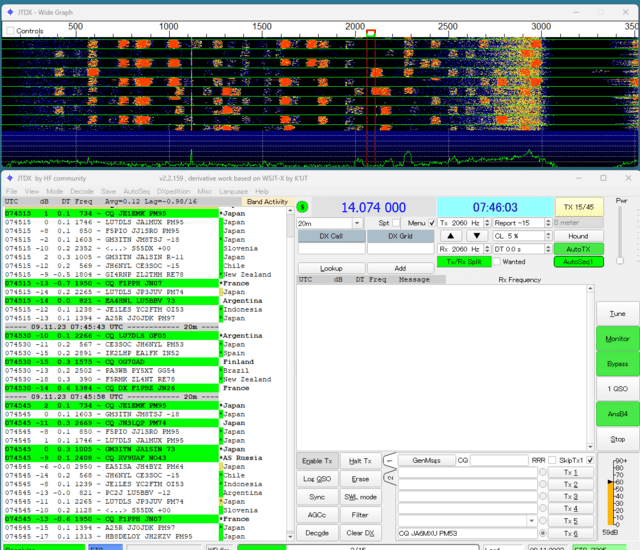Toggle the Menu checkbox
This screenshot has width=640, height=550.
tap(432, 223)
